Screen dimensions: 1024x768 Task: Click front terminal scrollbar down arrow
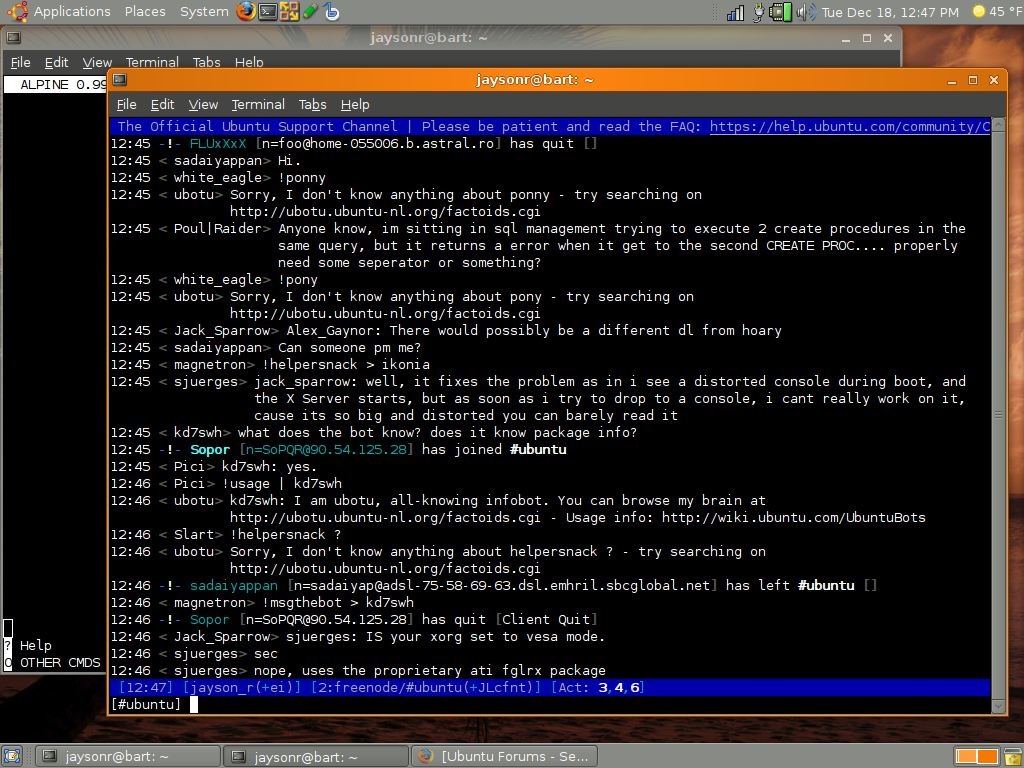click(x=998, y=707)
